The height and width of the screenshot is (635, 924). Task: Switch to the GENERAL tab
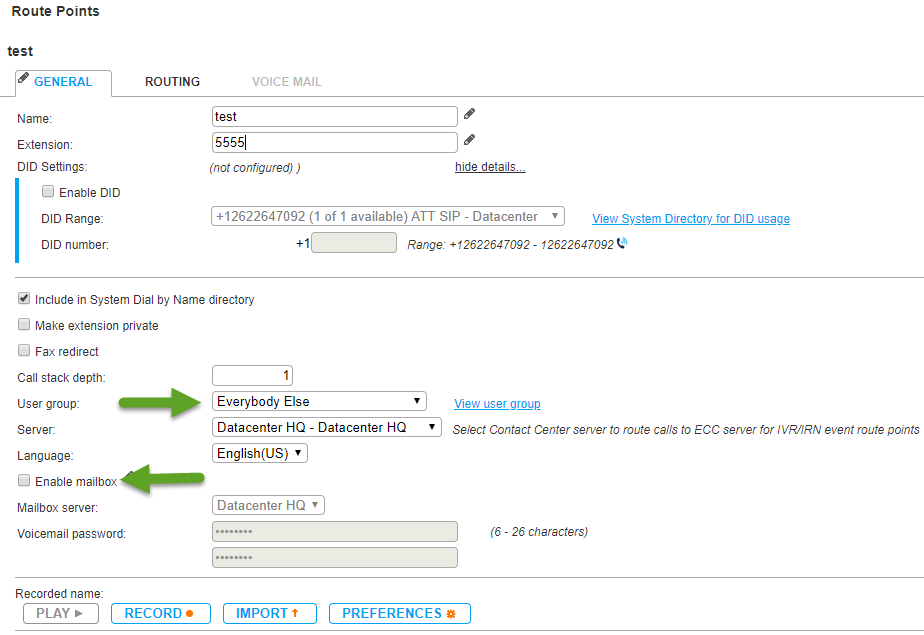coord(63,82)
